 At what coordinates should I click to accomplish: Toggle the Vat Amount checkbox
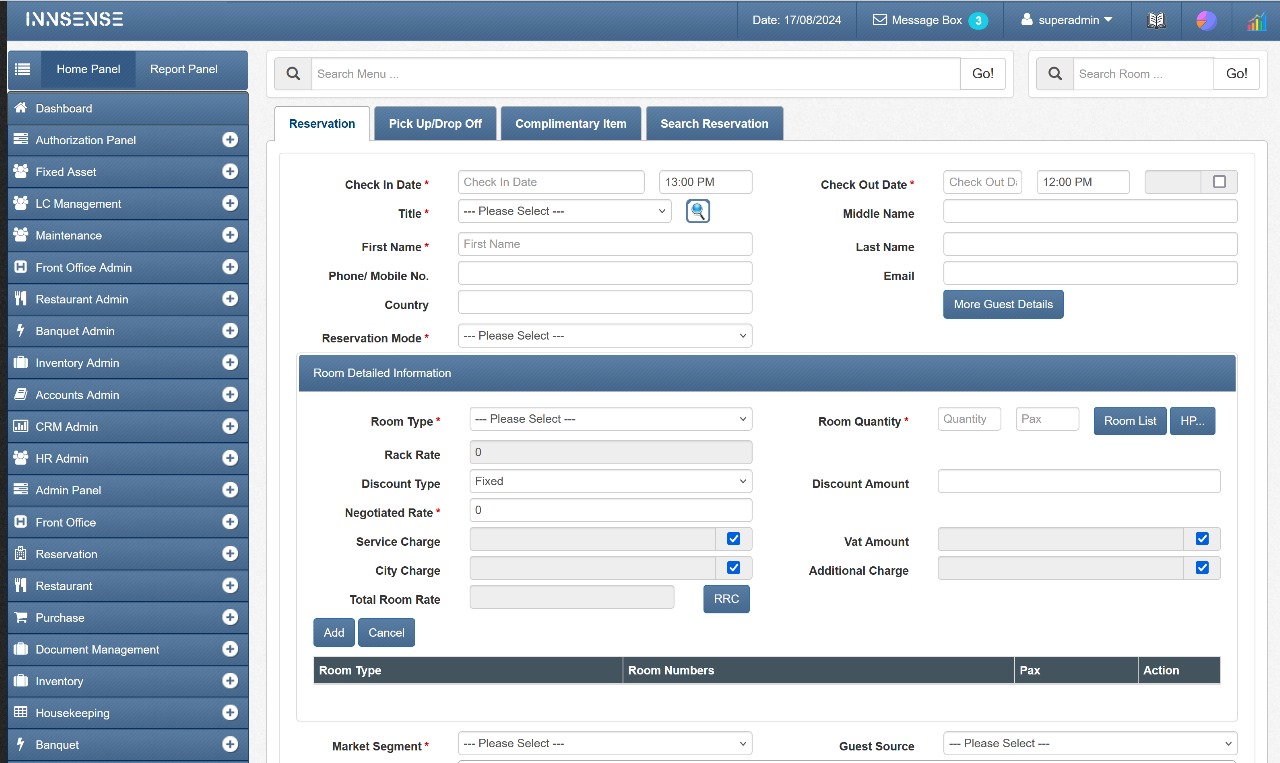pos(1202,539)
